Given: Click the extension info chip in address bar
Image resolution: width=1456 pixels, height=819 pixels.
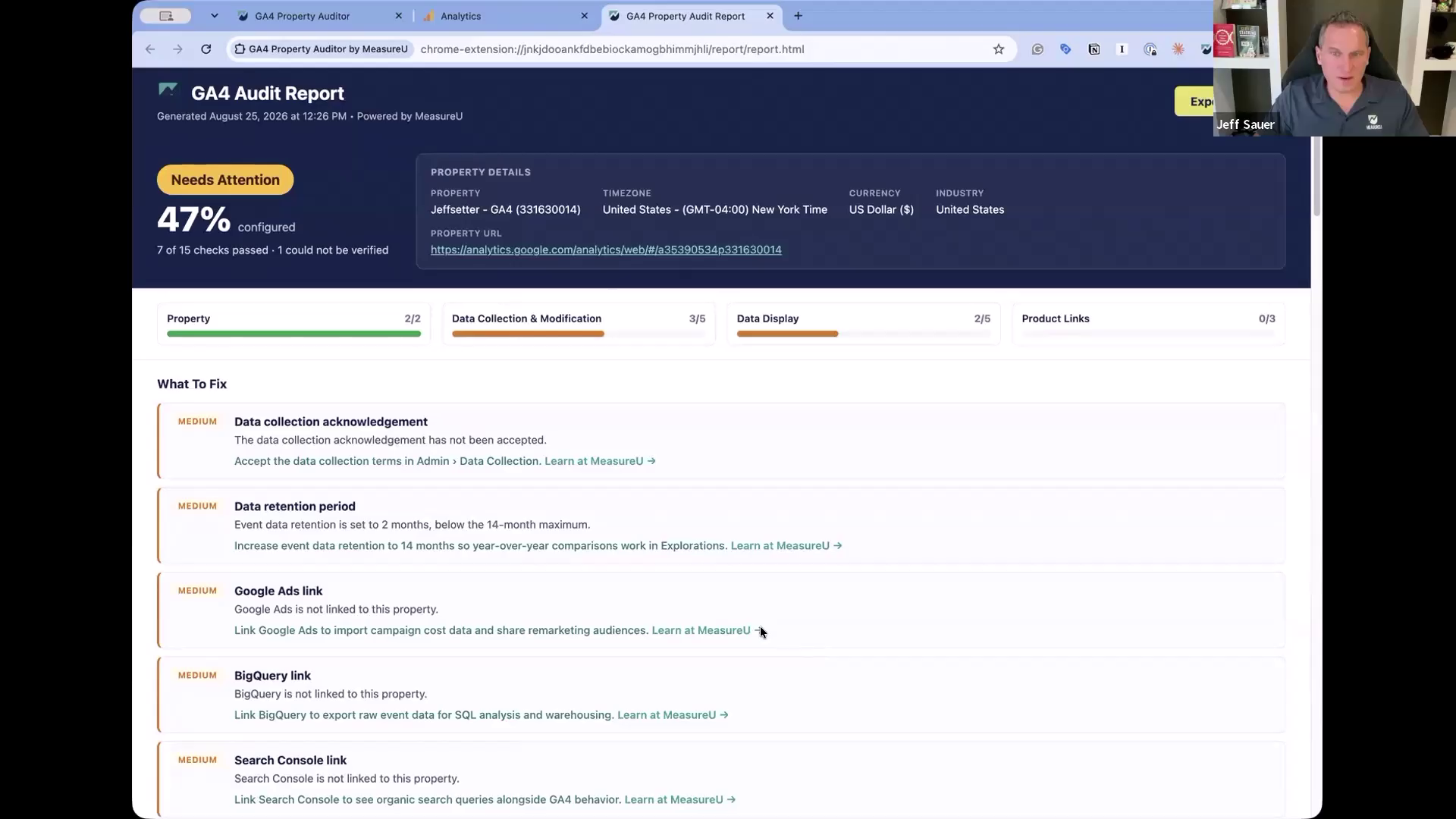Looking at the screenshot, I should 322,49.
